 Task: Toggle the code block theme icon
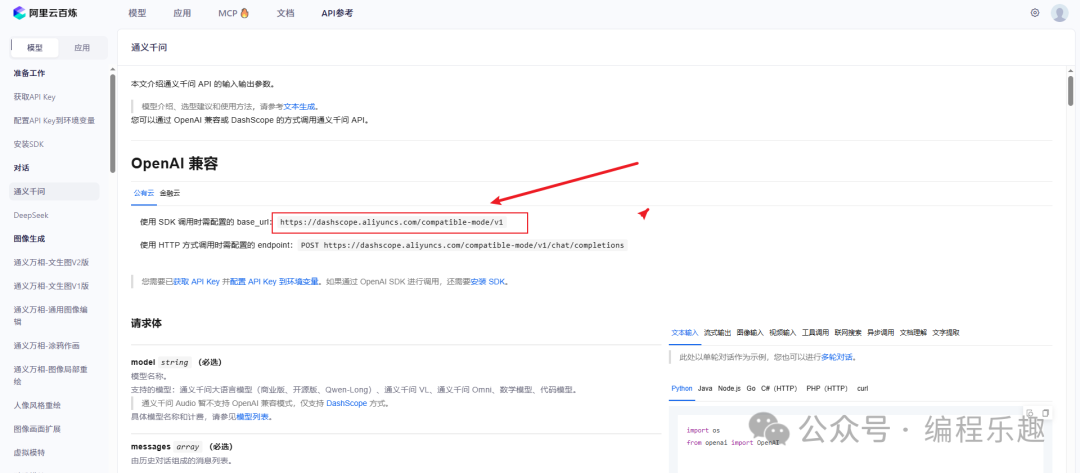point(1030,412)
